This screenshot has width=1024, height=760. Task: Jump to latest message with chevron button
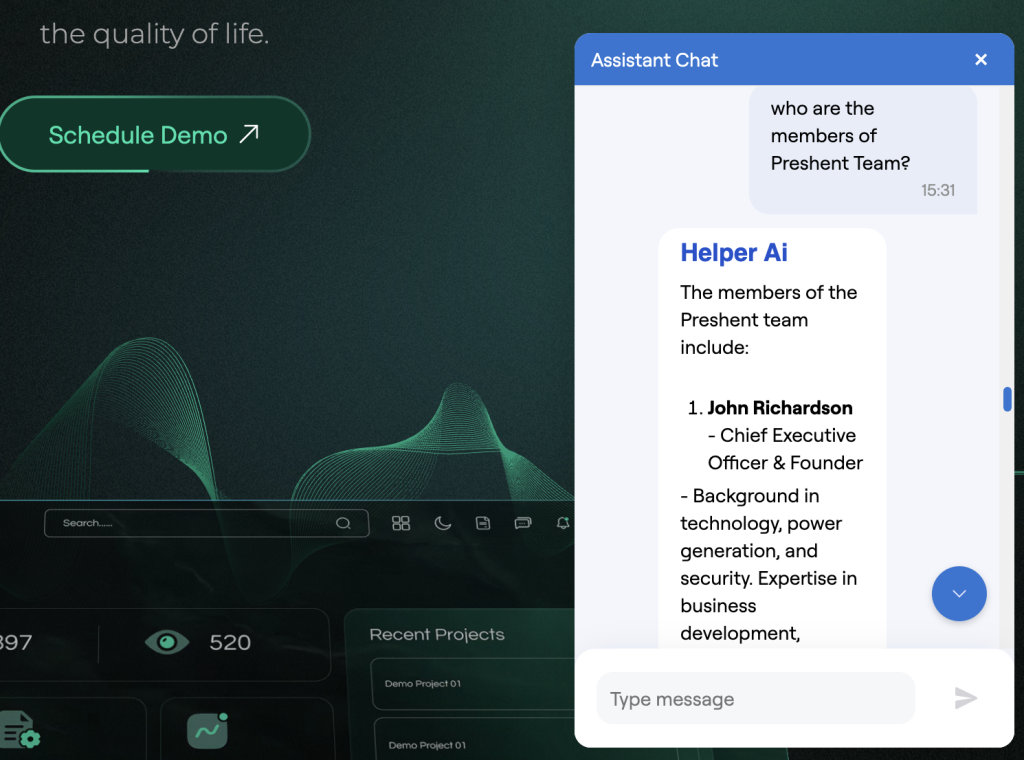coord(959,594)
